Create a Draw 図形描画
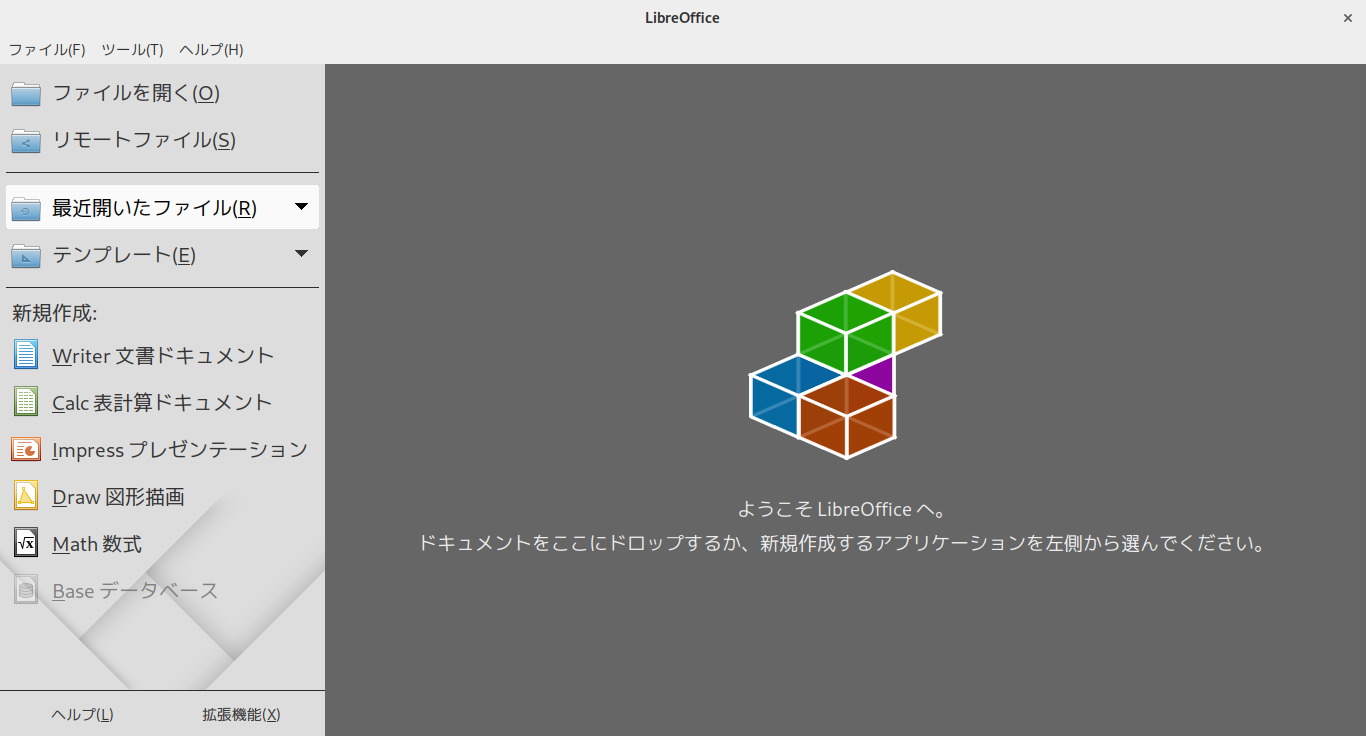 point(163,496)
